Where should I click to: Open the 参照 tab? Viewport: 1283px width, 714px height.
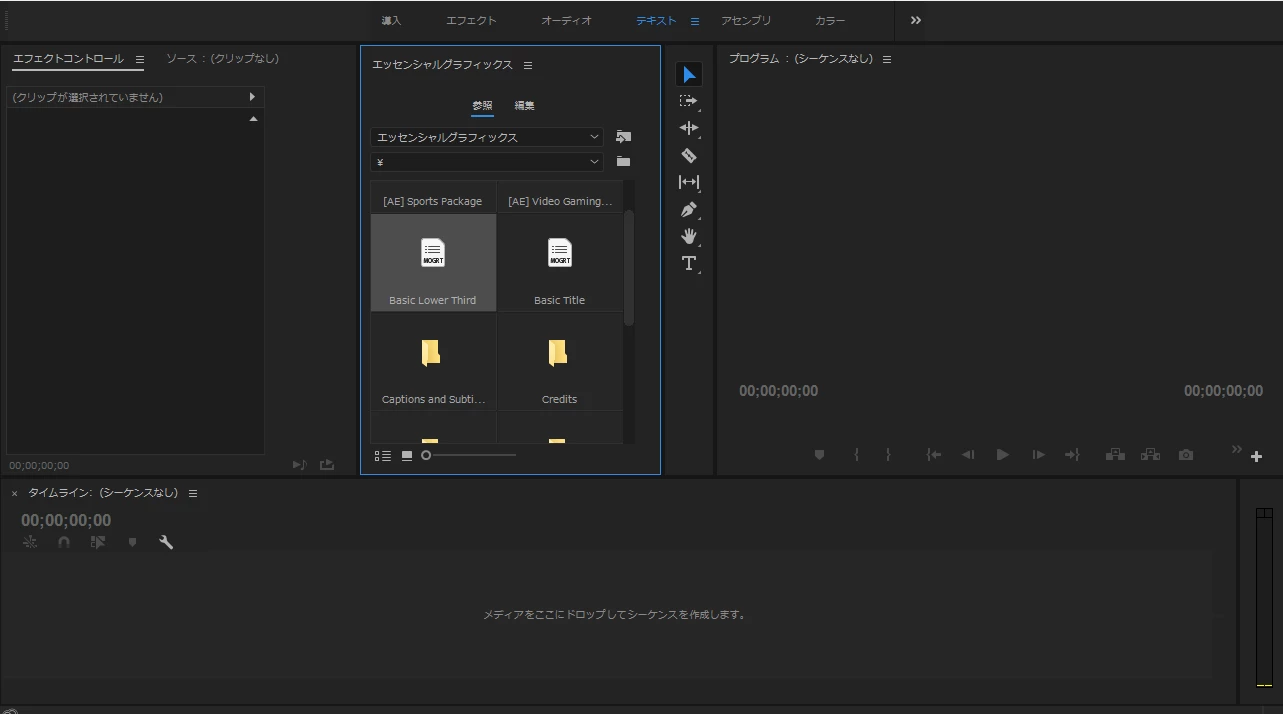482,105
